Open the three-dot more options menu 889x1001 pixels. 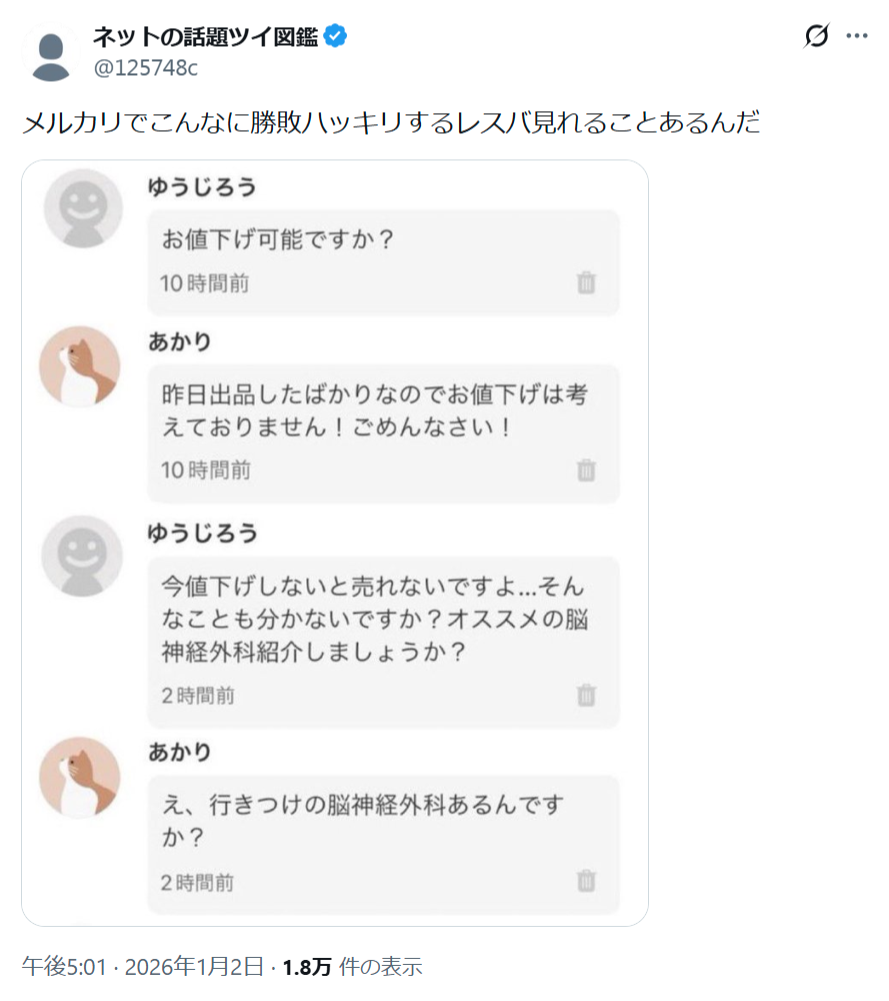pyautogui.click(x=856, y=36)
